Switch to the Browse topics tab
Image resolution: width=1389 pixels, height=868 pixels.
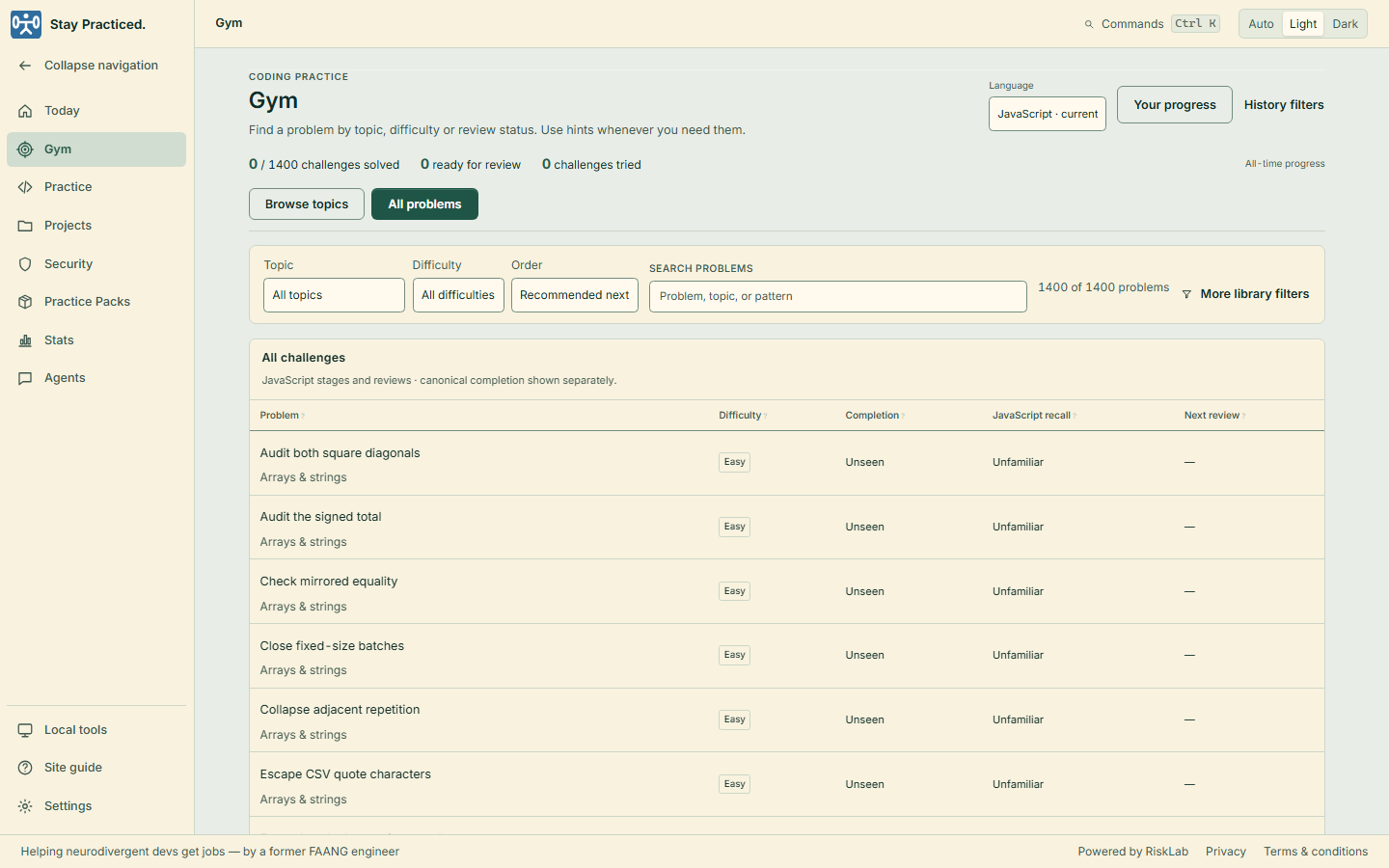307,204
